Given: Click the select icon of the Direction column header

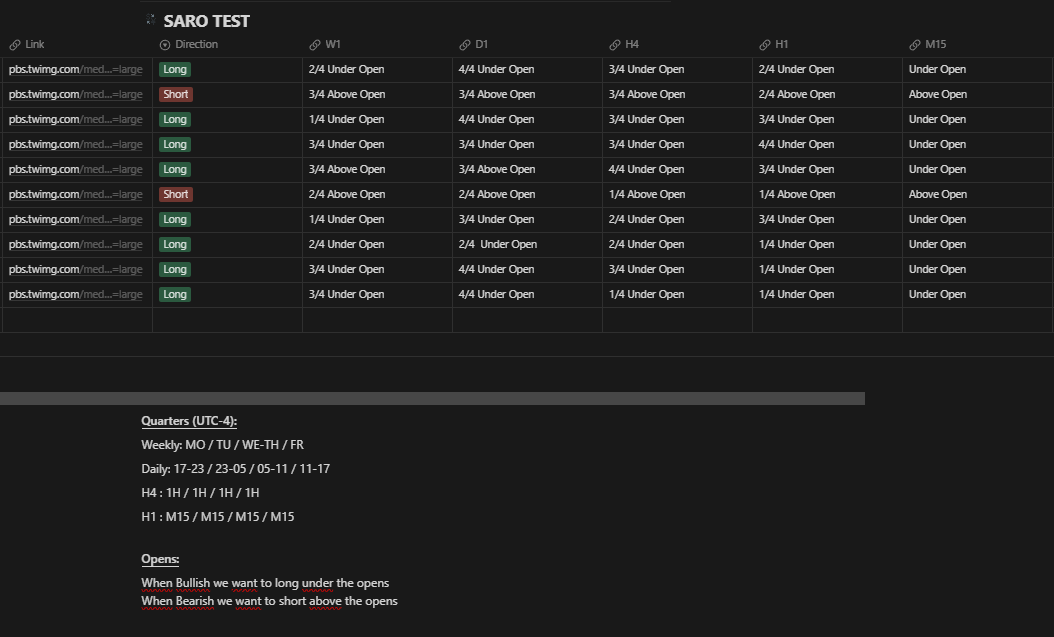Looking at the screenshot, I should [165, 45].
